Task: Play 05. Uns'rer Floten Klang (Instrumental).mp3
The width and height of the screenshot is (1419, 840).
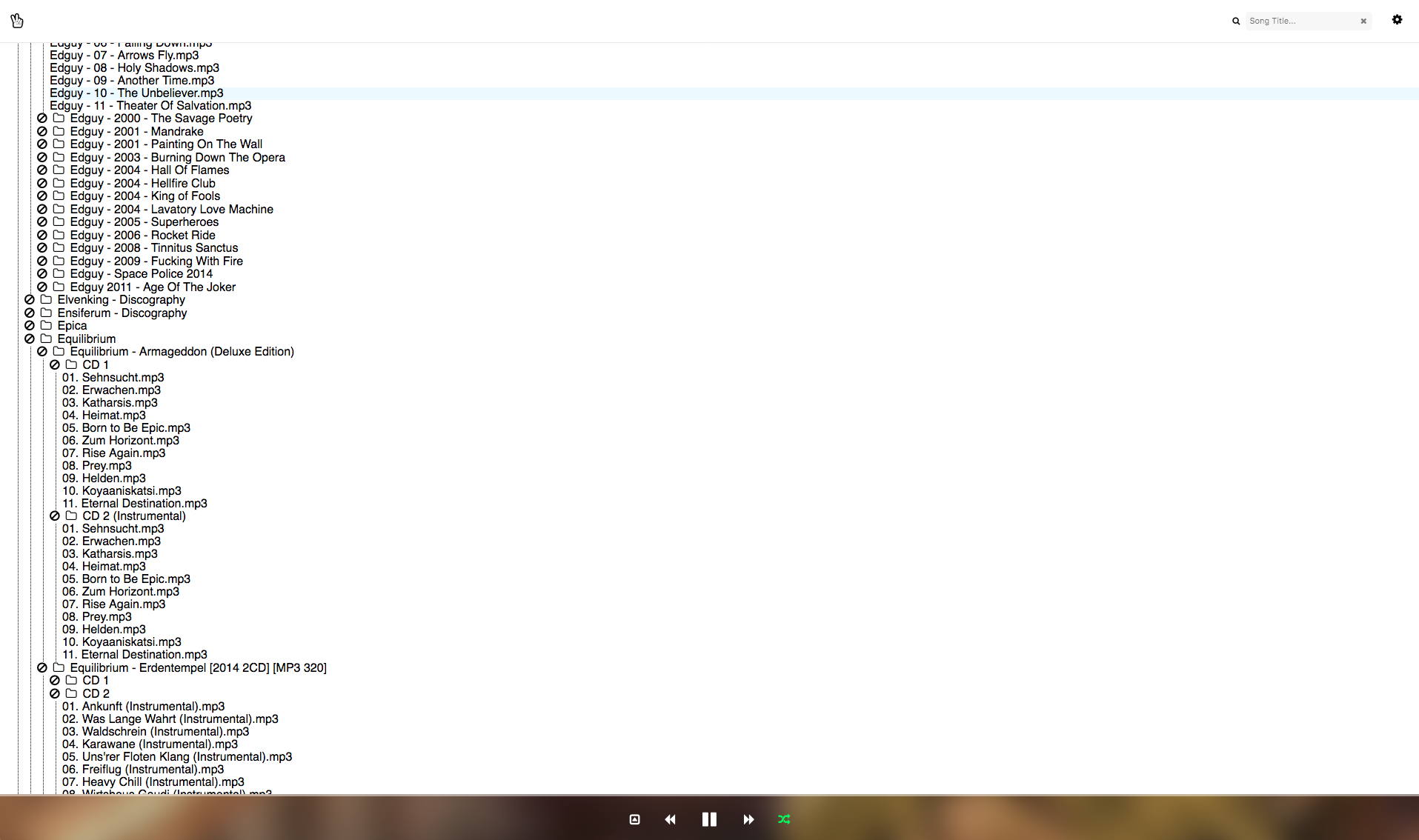Action: [177, 757]
